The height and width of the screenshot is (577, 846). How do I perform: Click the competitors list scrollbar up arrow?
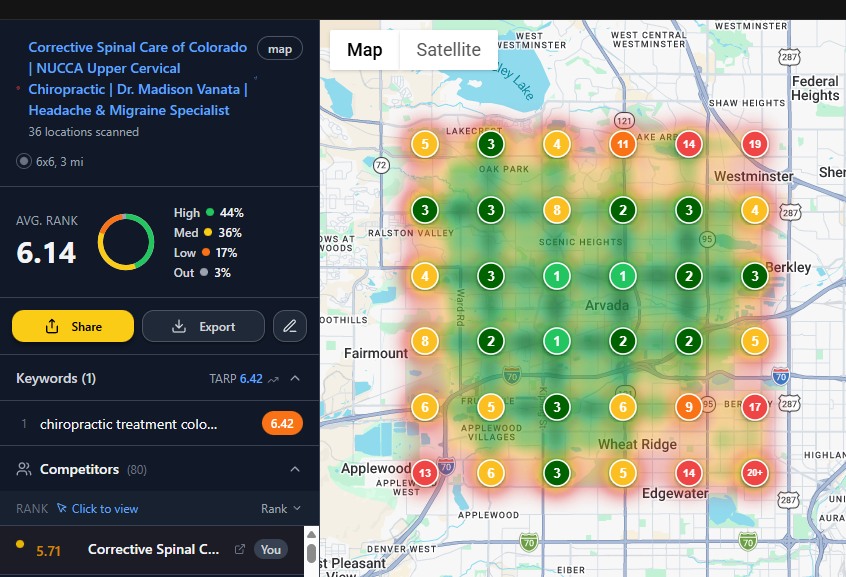311,534
